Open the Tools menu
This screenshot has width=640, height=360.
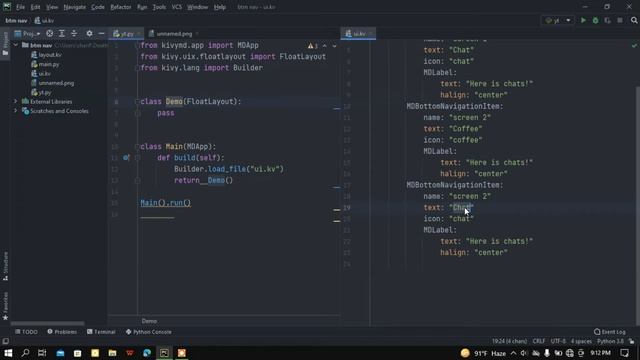tap(159, 7)
